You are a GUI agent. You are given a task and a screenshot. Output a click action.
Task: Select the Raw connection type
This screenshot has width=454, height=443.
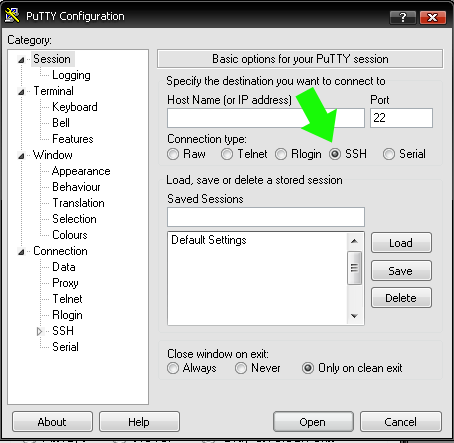pyautogui.click(x=173, y=154)
